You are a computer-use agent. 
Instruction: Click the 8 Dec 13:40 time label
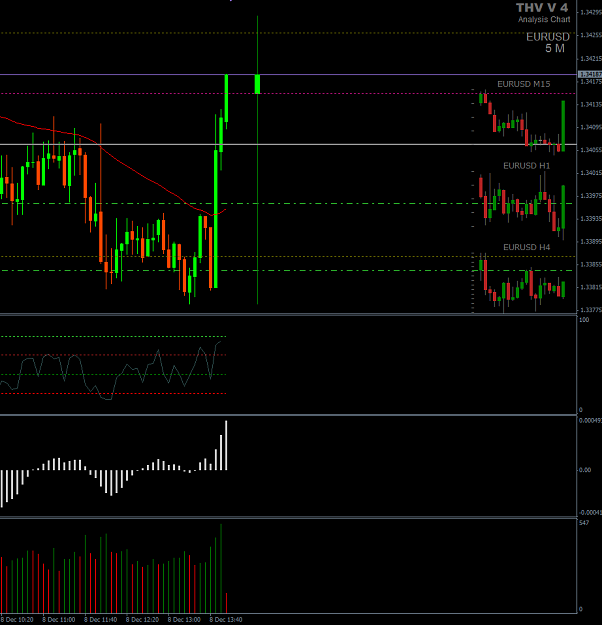(226, 620)
